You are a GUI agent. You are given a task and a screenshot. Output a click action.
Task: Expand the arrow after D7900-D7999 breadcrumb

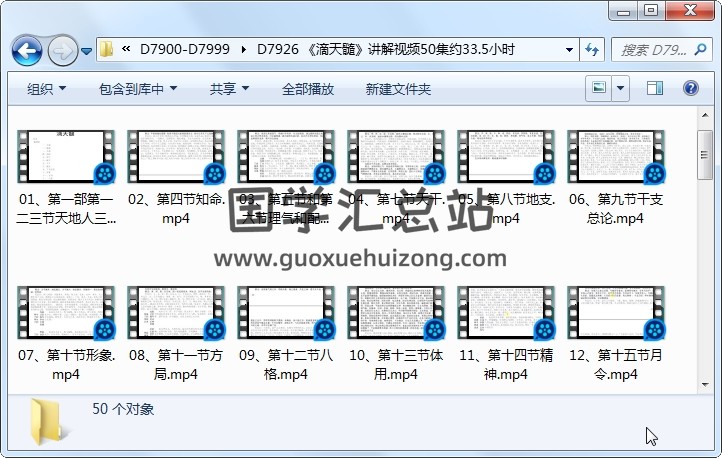coord(243,49)
